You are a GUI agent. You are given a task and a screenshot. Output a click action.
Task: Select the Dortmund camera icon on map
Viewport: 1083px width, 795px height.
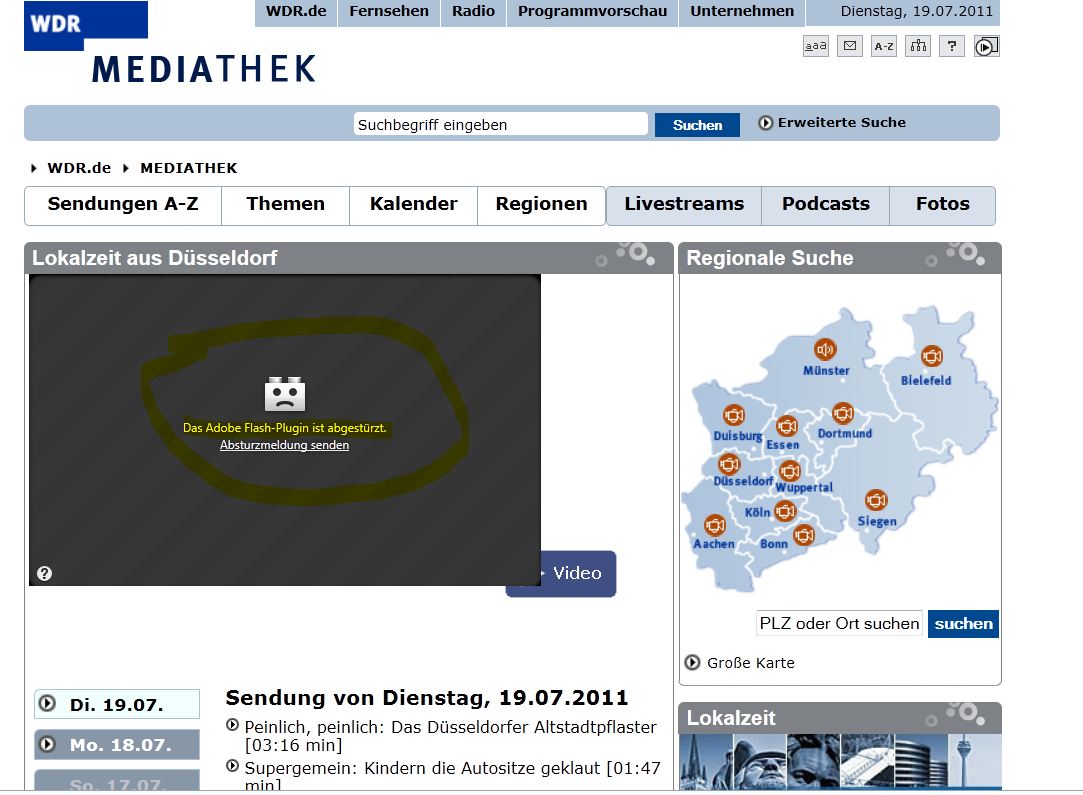point(843,414)
